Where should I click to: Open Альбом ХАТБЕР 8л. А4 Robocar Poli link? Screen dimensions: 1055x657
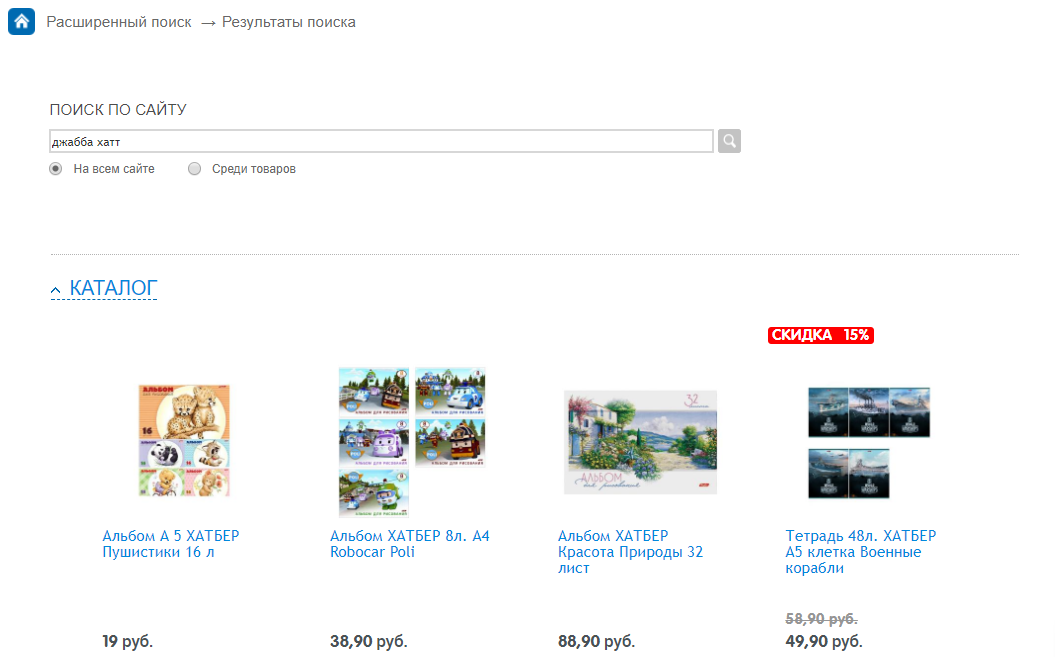pos(410,544)
